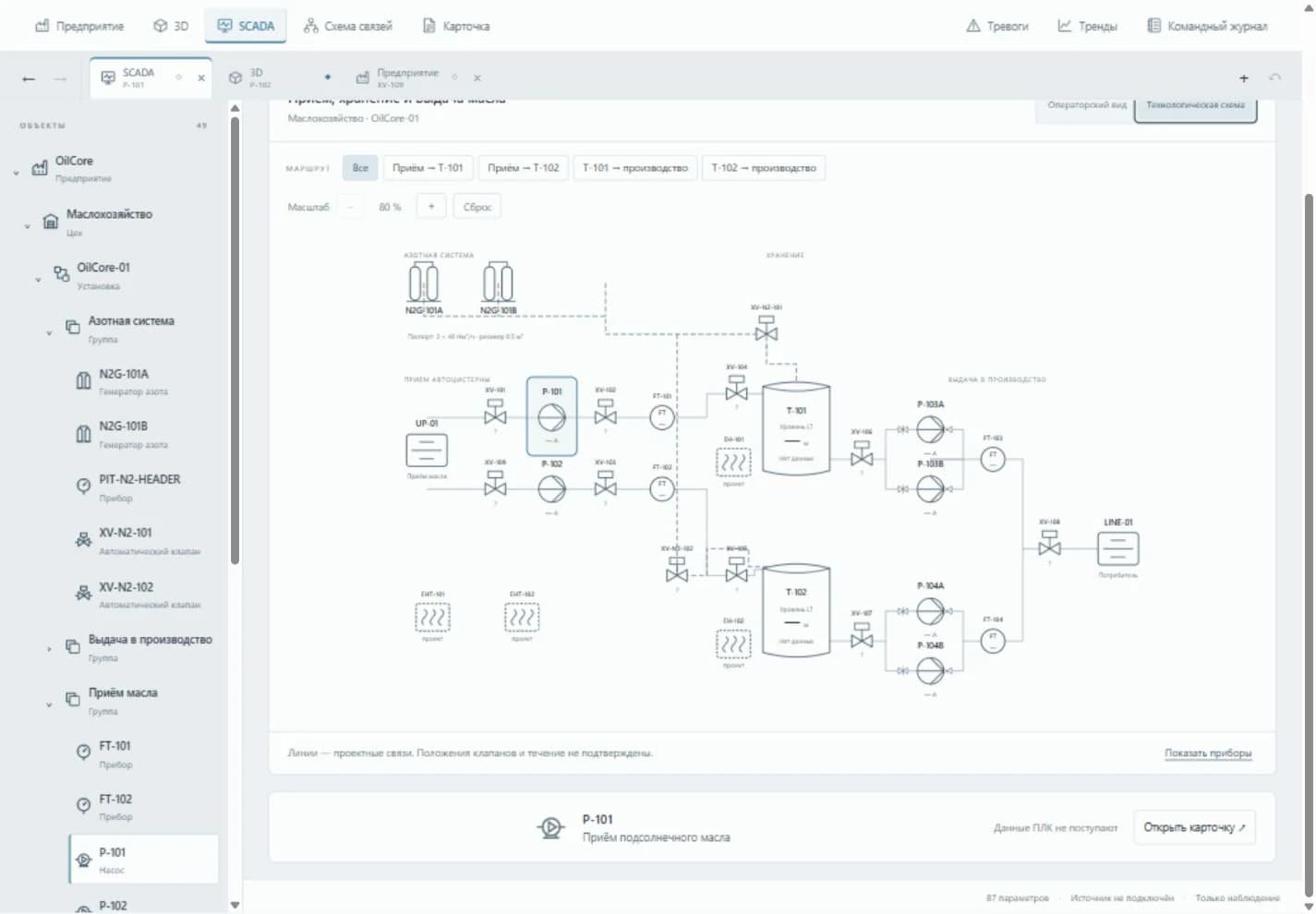This screenshot has height=914, width=1316.
Task: Click valve XV-101 on the diagram
Action: tap(495, 412)
